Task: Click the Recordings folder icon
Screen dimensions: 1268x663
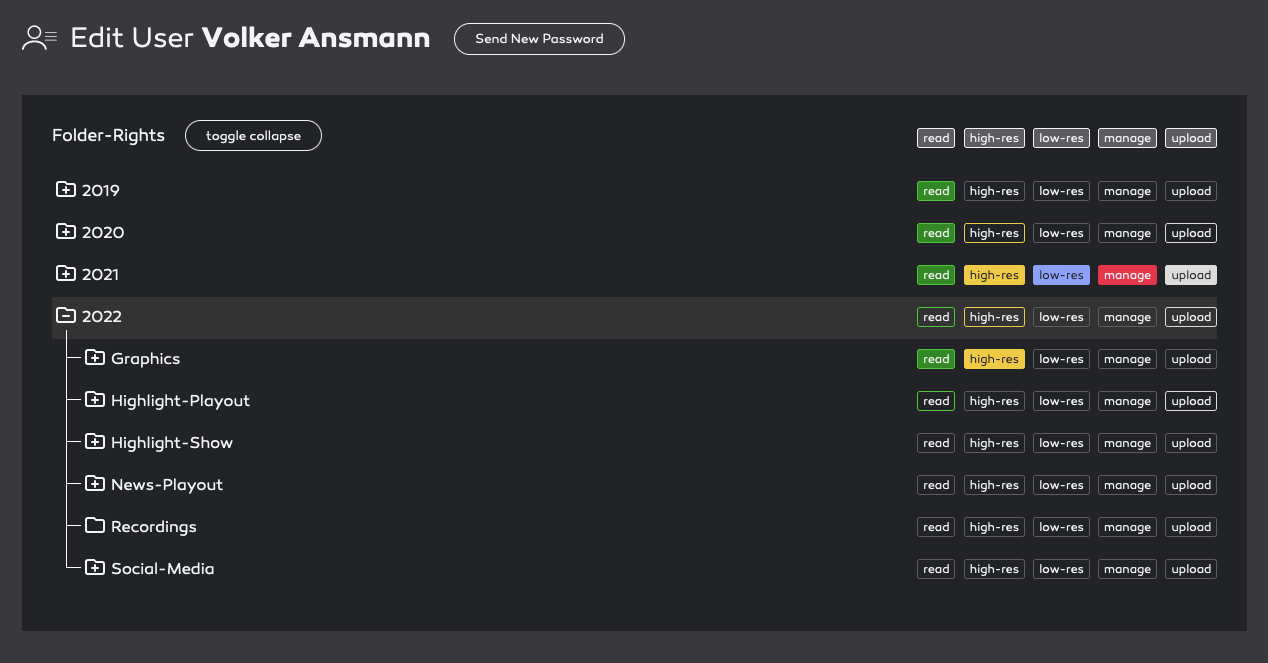Action: [x=95, y=525]
